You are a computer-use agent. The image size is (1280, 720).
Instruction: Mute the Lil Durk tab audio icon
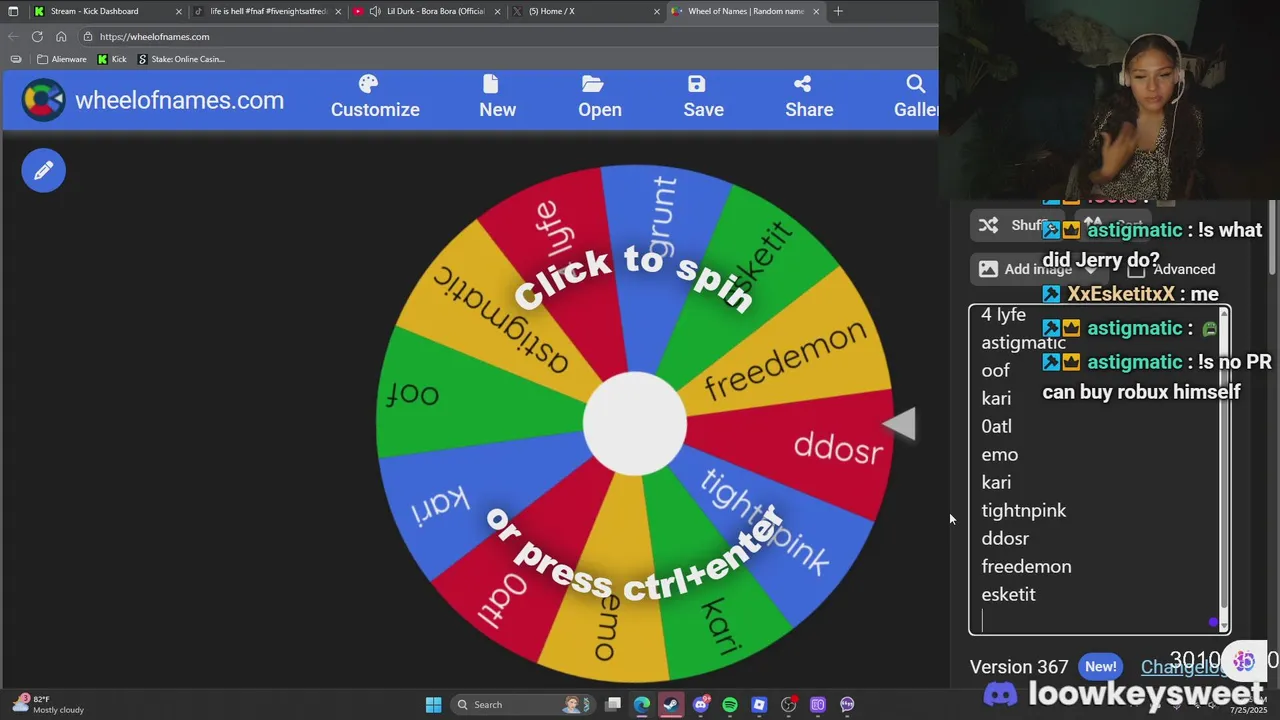(x=375, y=11)
